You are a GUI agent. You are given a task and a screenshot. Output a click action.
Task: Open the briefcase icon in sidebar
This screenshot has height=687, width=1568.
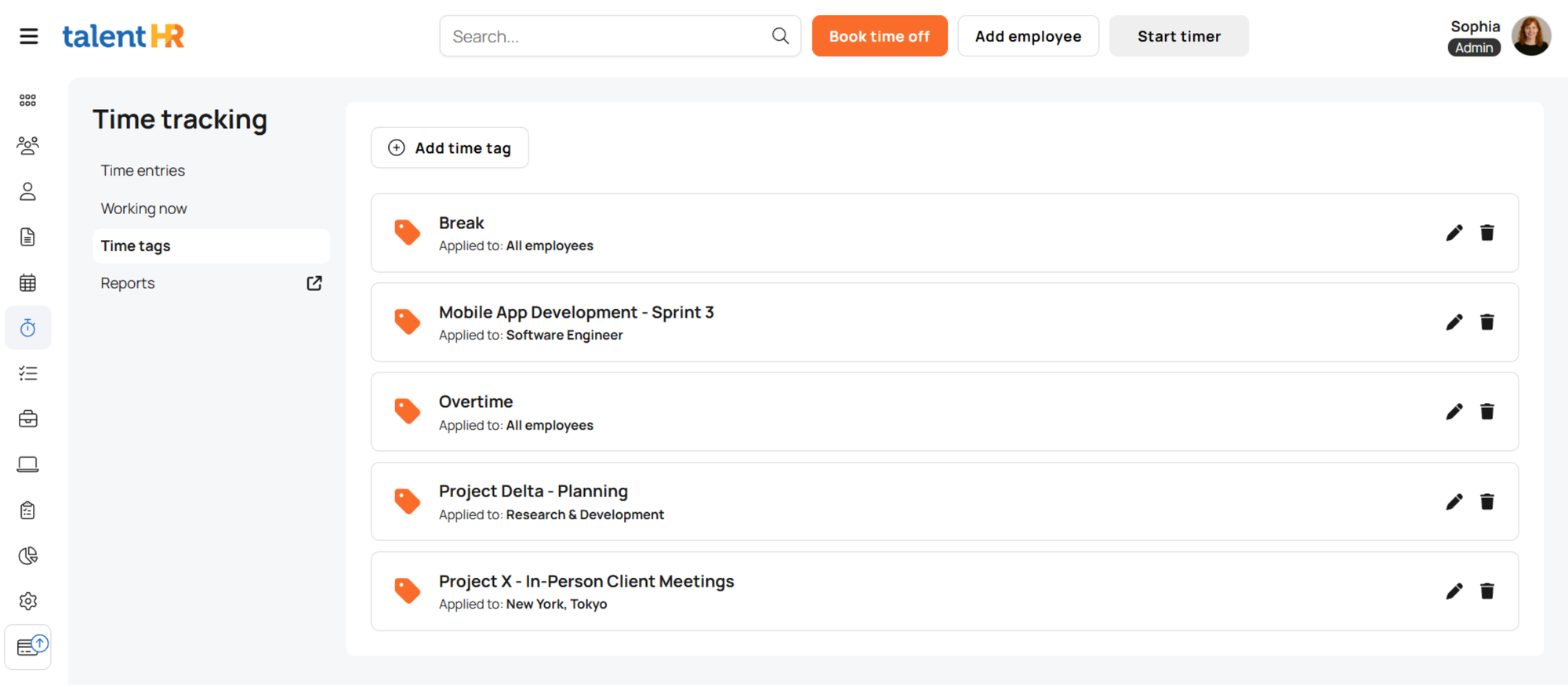[x=28, y=419]
